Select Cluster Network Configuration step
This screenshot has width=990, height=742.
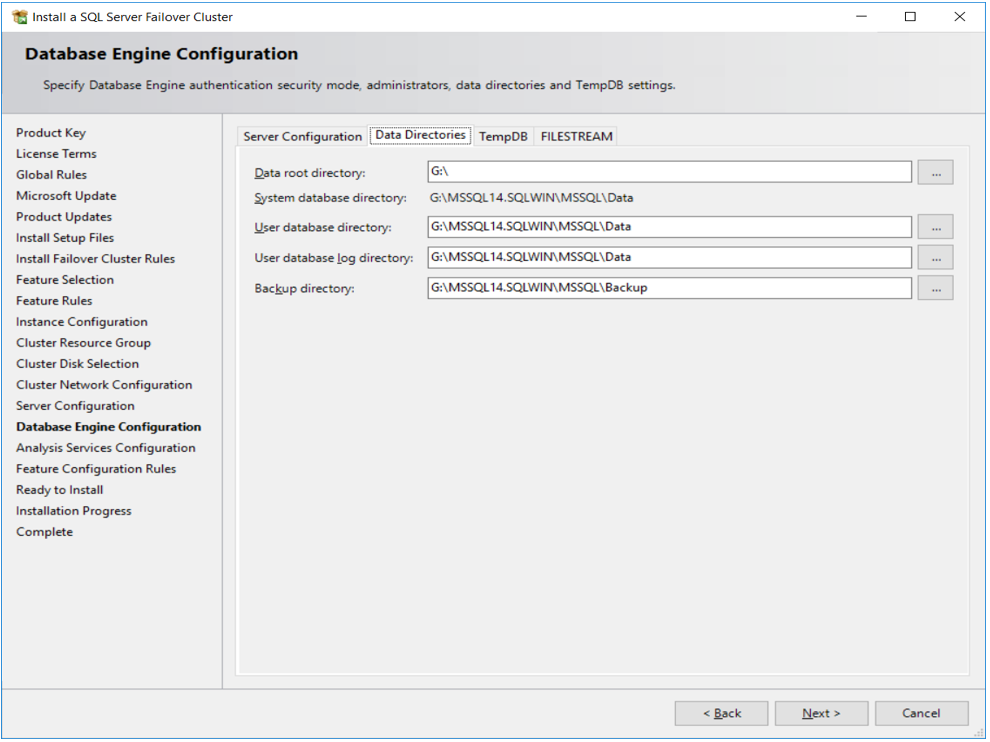pos(104,385)
